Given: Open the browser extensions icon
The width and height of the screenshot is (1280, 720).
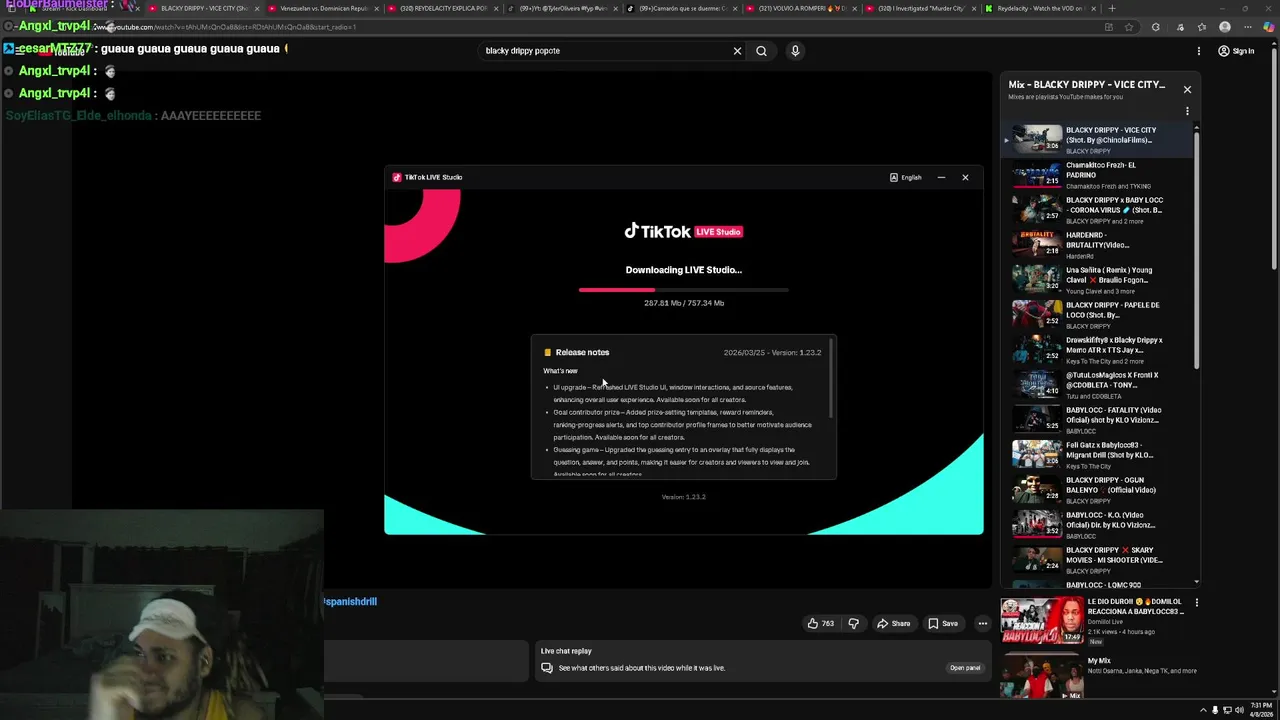Looking at the screenshot, I should (x=1155, y=27).
